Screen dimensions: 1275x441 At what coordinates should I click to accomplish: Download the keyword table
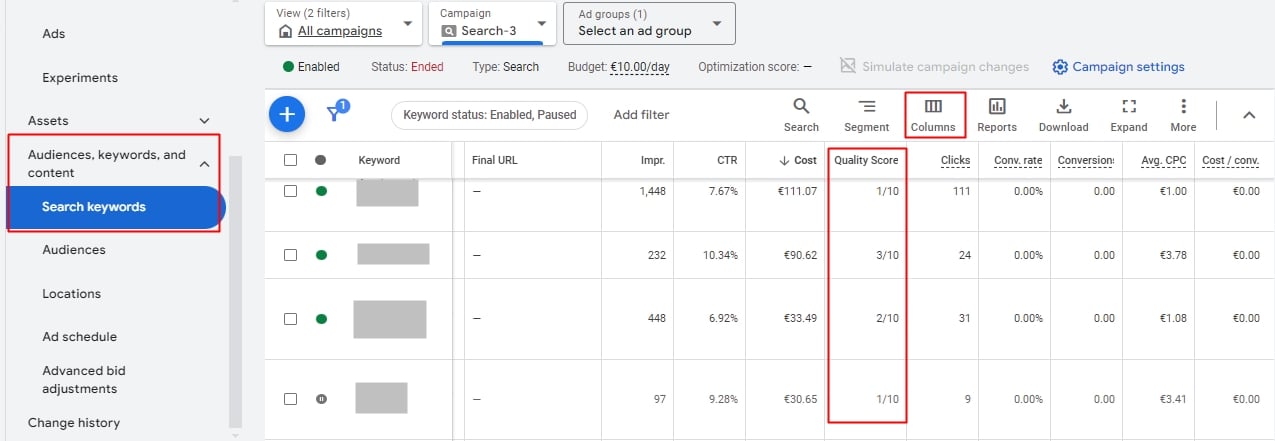(x=1063, y=114)
